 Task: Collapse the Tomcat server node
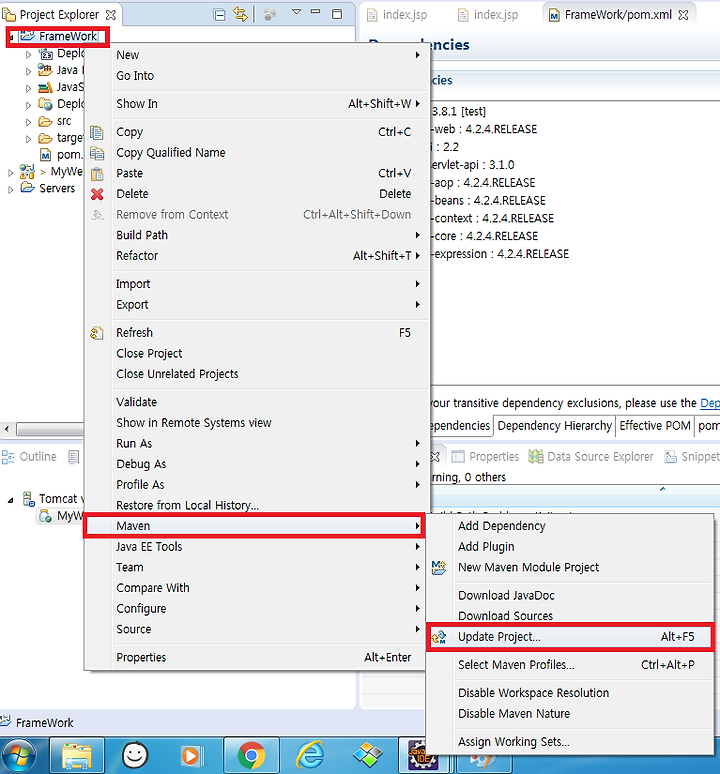10,500
